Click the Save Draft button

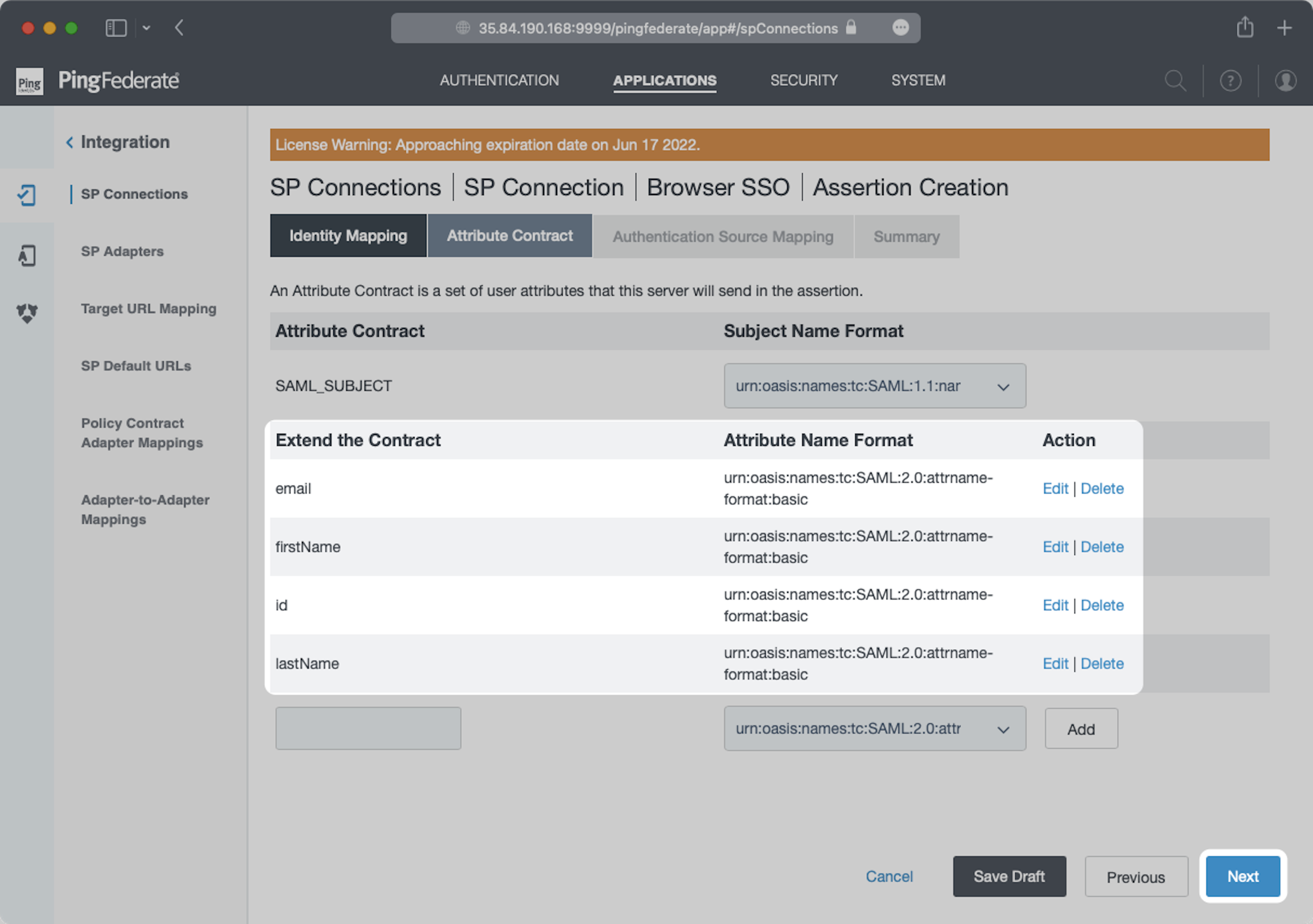(1009, 876)
